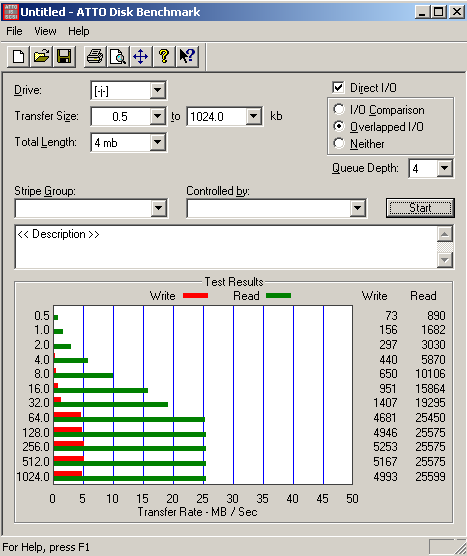Open the Drive dropdown list
This screenshot has width=467, height=556.
(x=157, y=90)
